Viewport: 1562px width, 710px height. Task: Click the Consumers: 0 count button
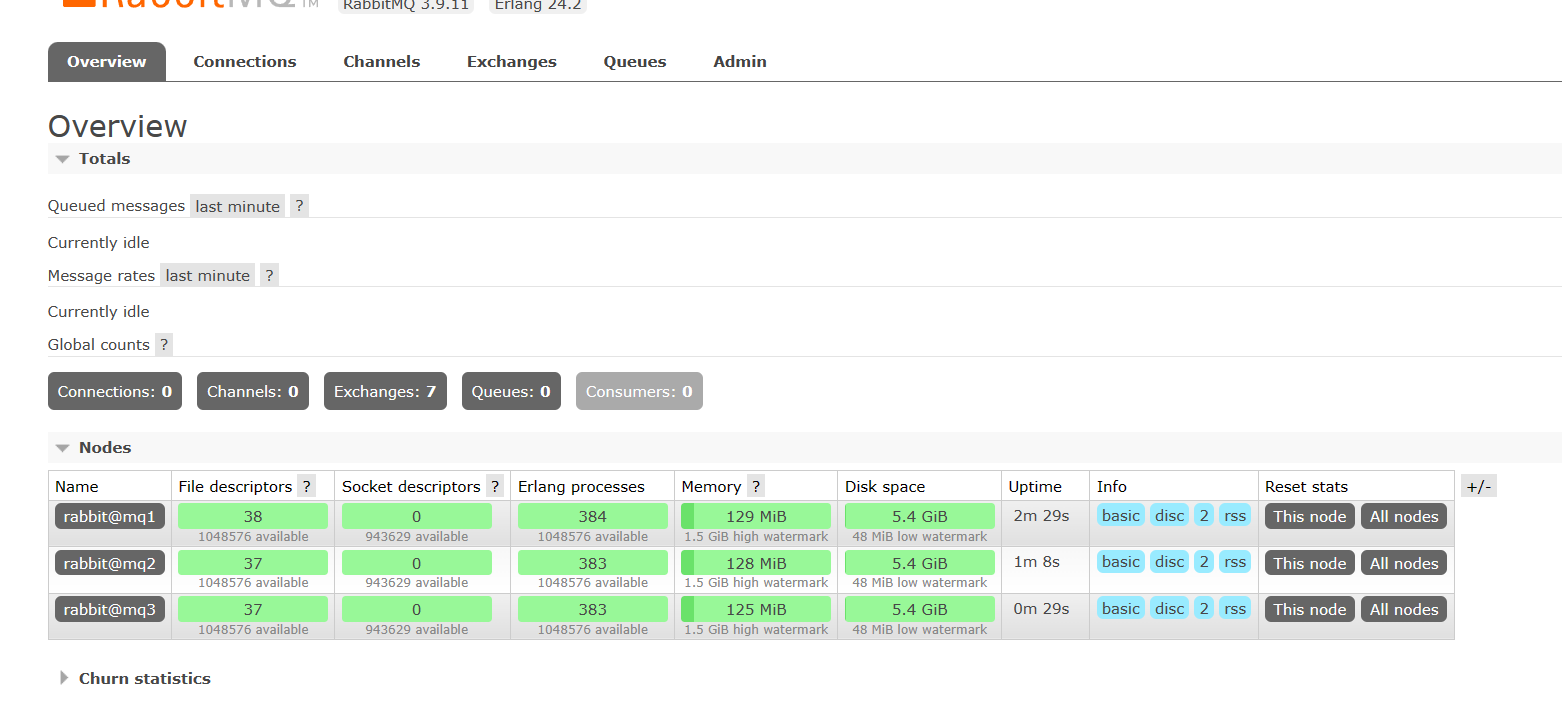point(639,391)
